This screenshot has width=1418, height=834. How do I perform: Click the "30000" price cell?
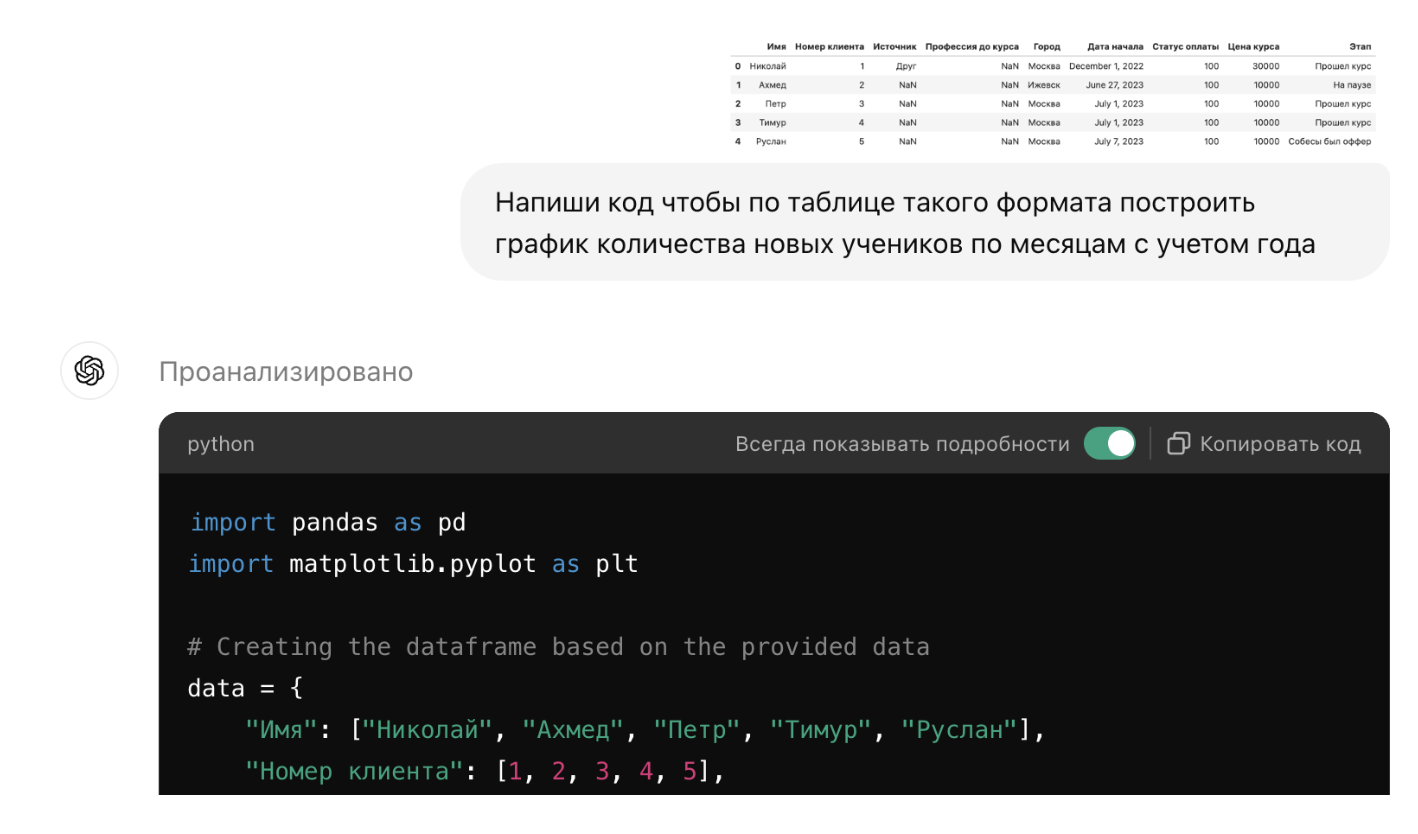[x=1266, y=67]
